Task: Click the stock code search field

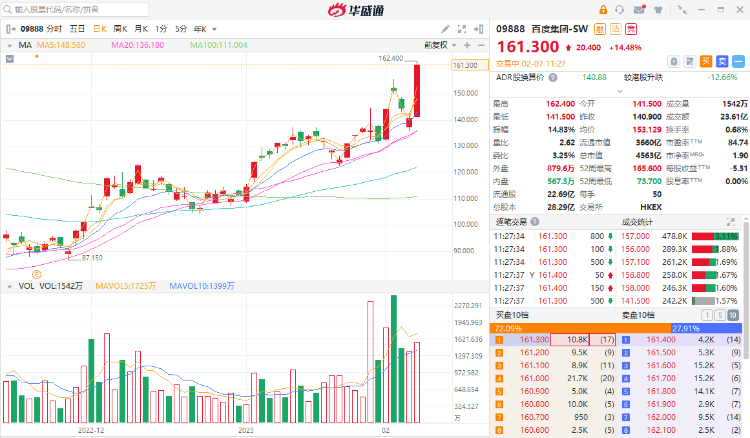Action: pyautogui.click(x=76, y=9)
